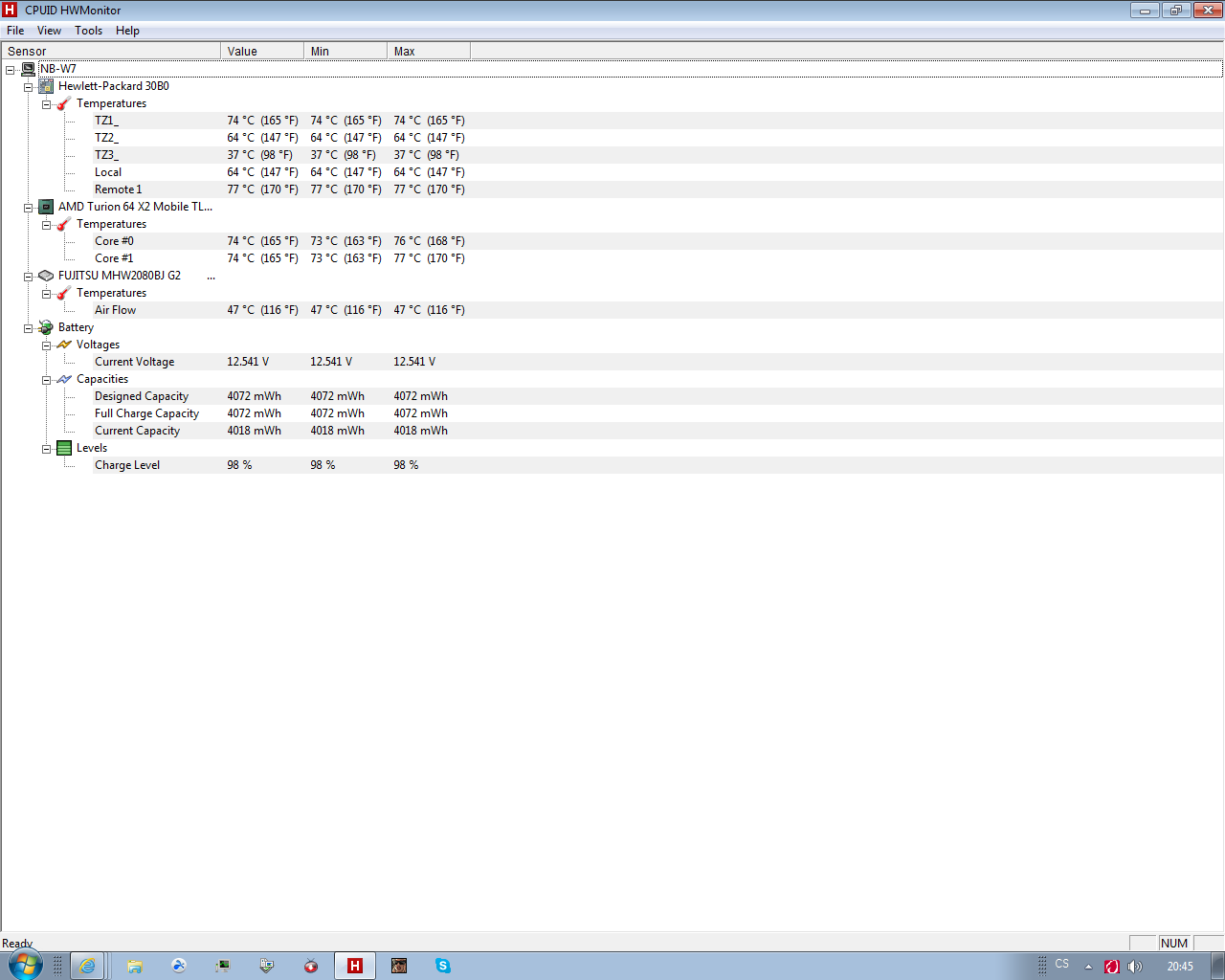
Task: Launch Internet Explorer from the taskbar
Action: tap(87, 966)
